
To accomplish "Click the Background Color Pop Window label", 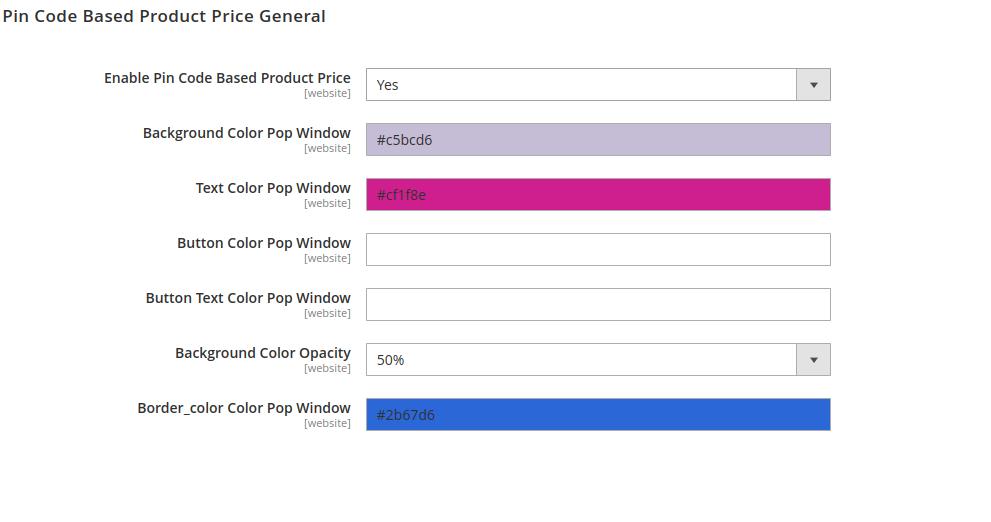I will click(x=246, y=133).
